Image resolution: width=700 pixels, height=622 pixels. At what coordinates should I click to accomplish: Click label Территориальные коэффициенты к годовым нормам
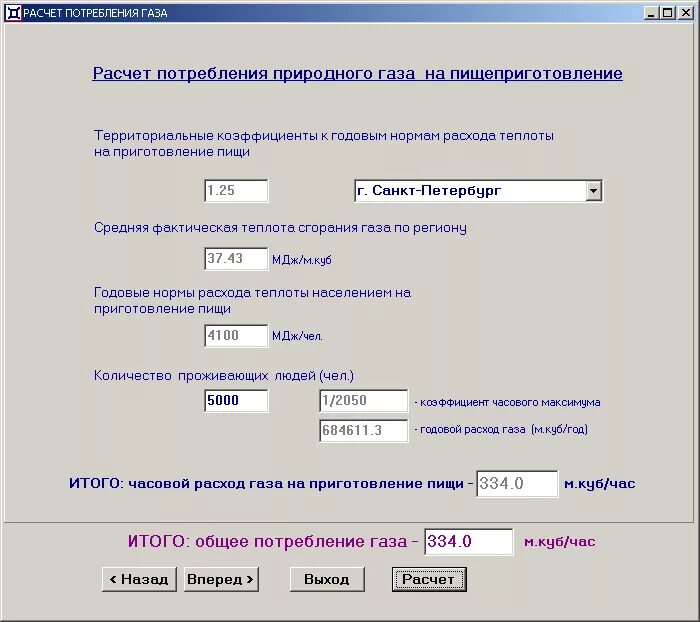[x=324, y=143]
